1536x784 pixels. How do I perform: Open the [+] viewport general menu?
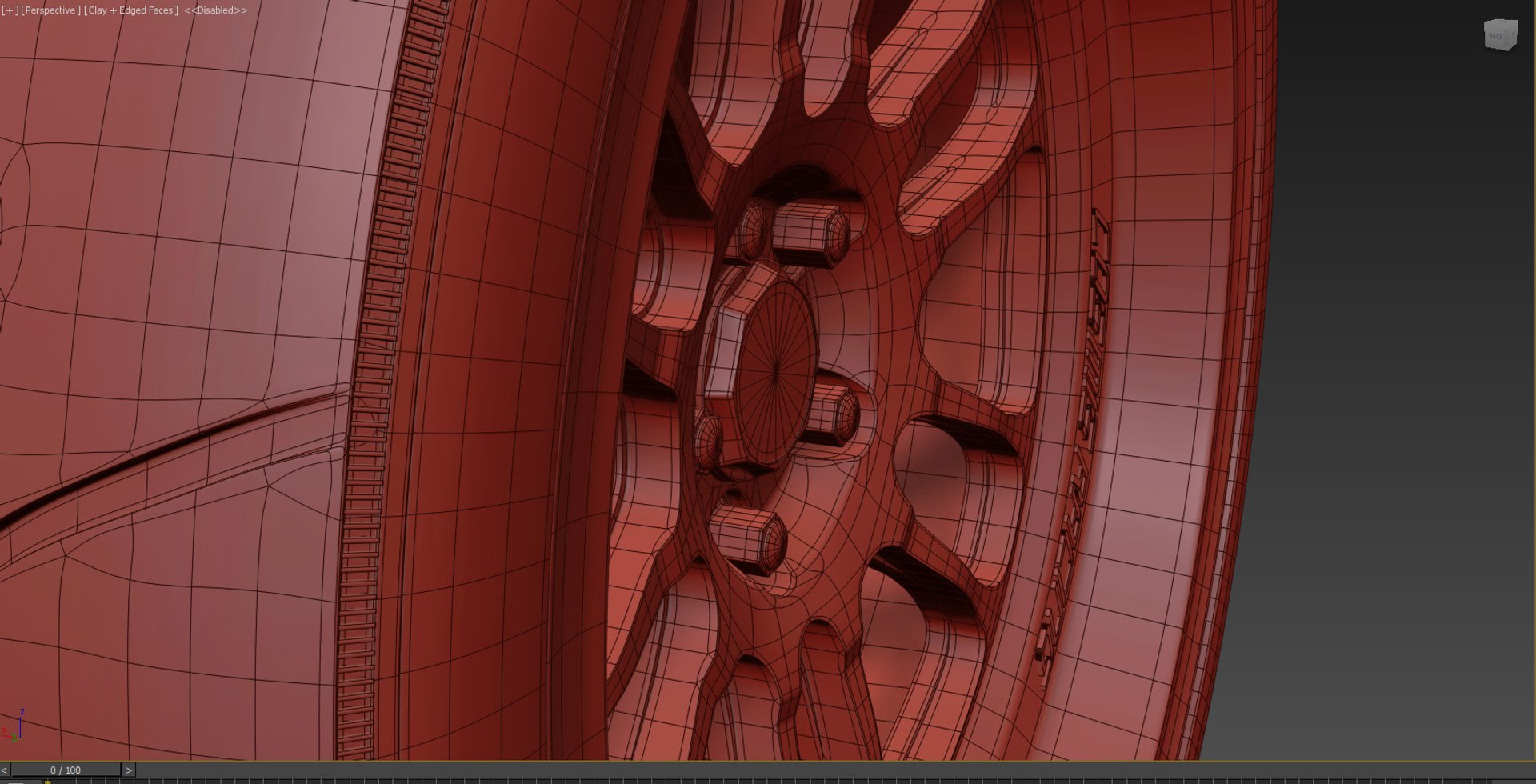click(9, 10)
